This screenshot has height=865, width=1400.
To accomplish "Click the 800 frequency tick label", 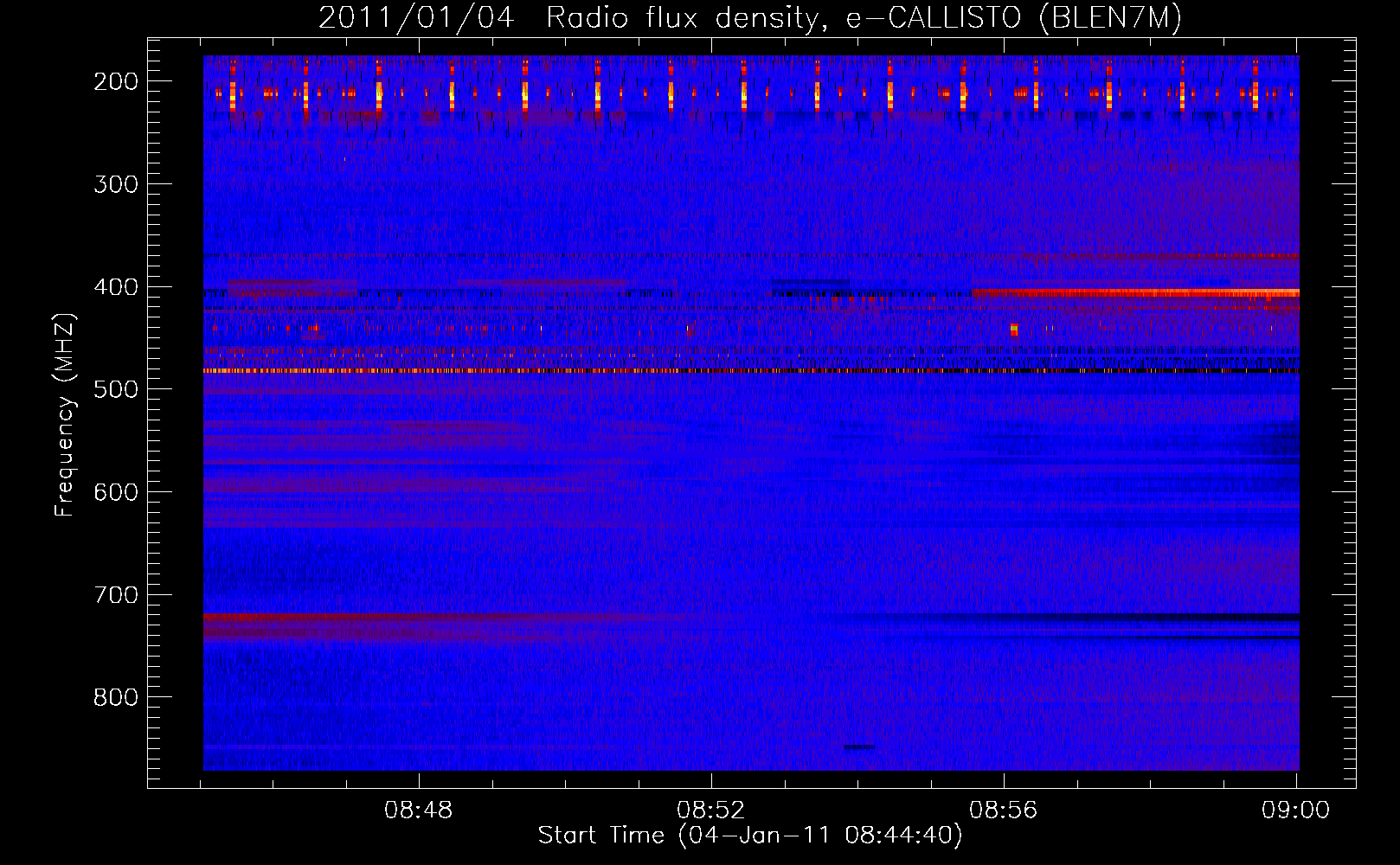I will pos(116,697).
